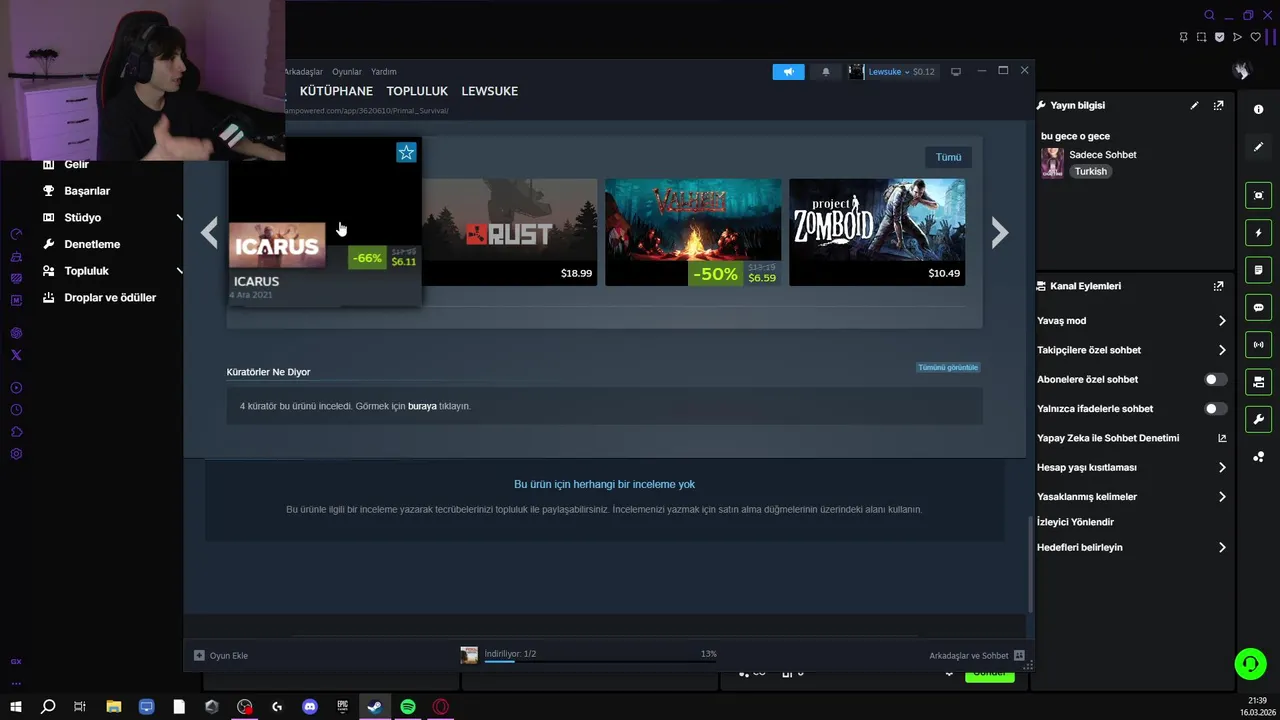Open Spotify from the Windows taskbar
Viewport: 1280px width, 720px height.
coord(408,707)
